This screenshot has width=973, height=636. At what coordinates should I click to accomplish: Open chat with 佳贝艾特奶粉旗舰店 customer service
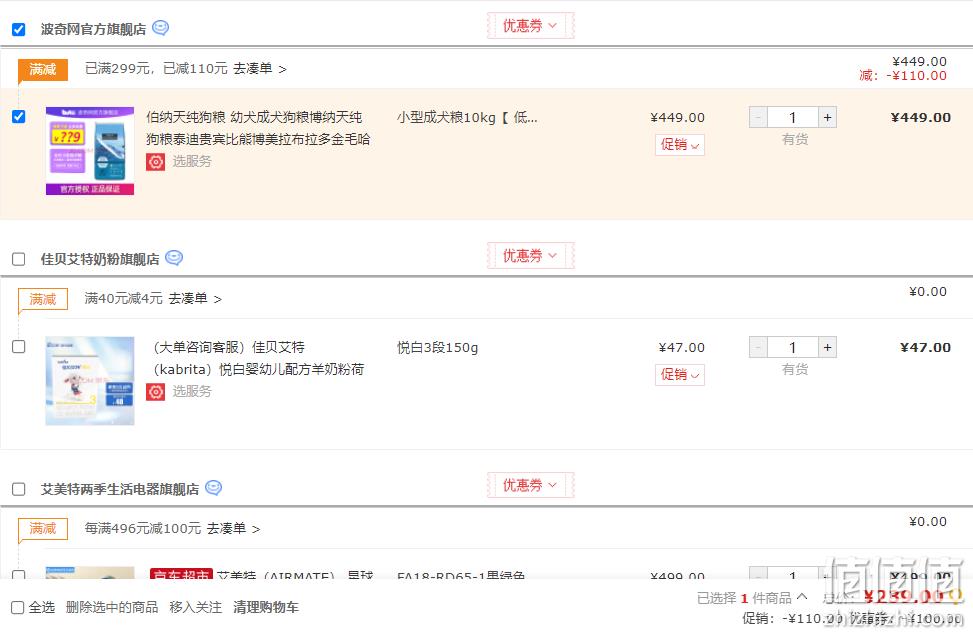[x=174, y=258]
